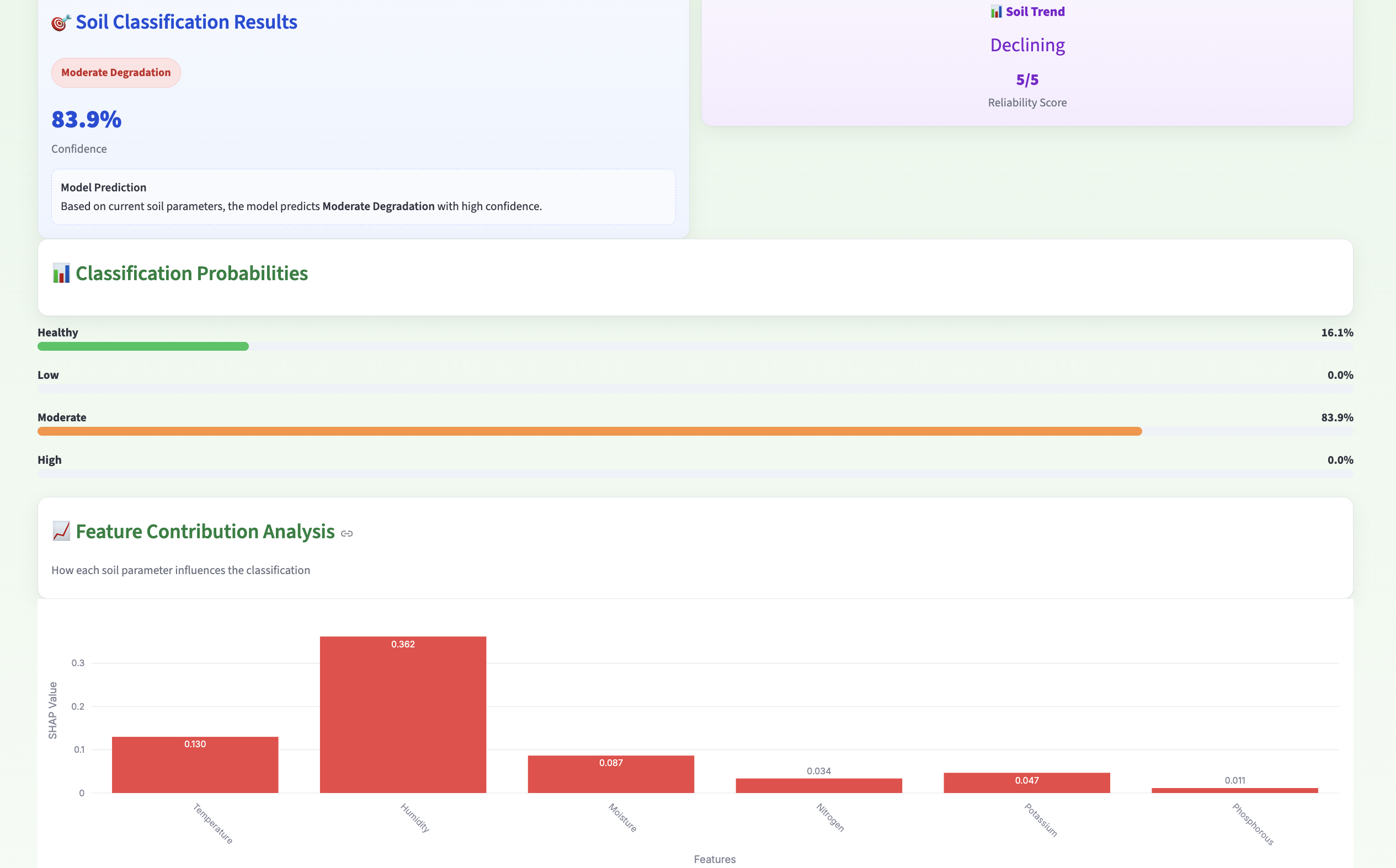This screenshot has width=1396, height=868.
Task: Click the Humidity bar in SHAP chart
Action: [403, 715]
